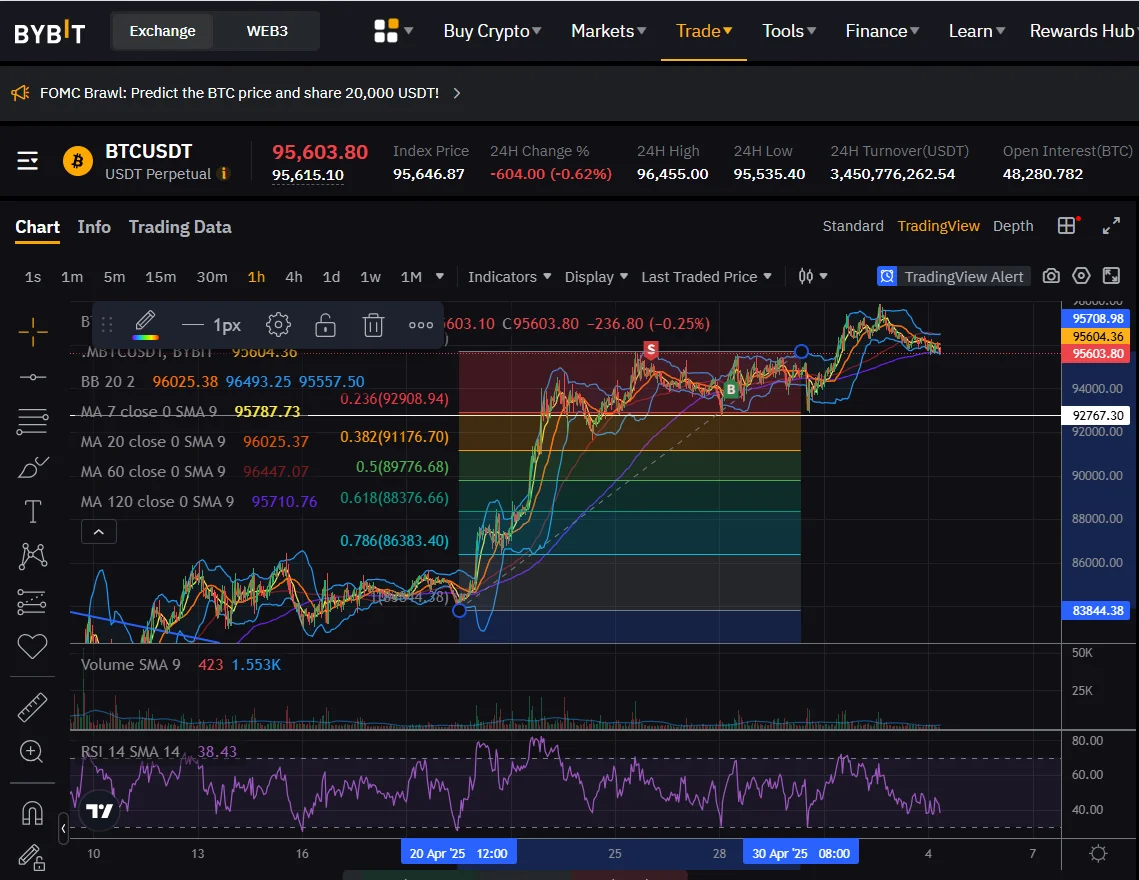Select the crosshair cursor tool

32,330
